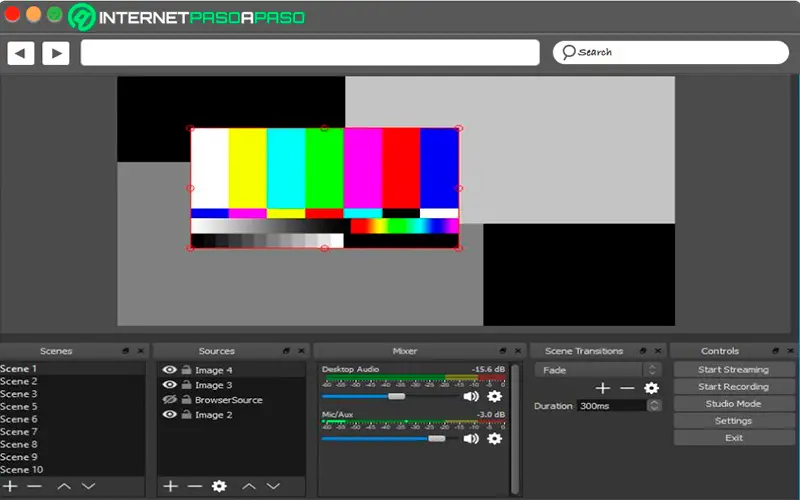Click the address bar field
The width and height of the screenshot is (800, 500).
[310, 53]
